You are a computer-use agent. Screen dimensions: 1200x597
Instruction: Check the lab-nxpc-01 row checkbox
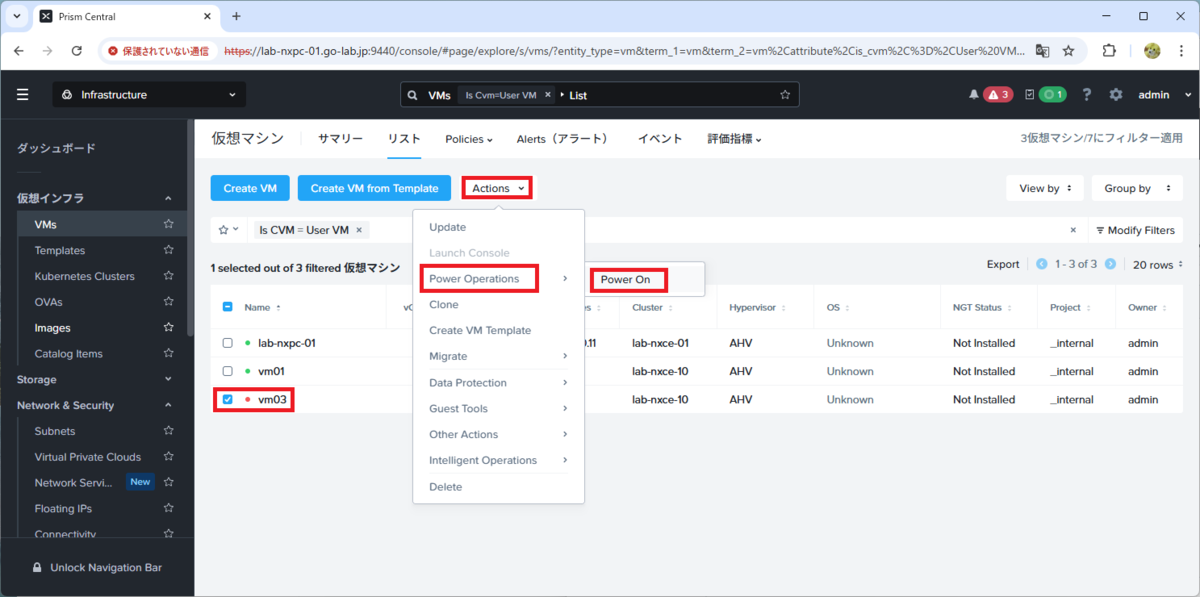227,343
